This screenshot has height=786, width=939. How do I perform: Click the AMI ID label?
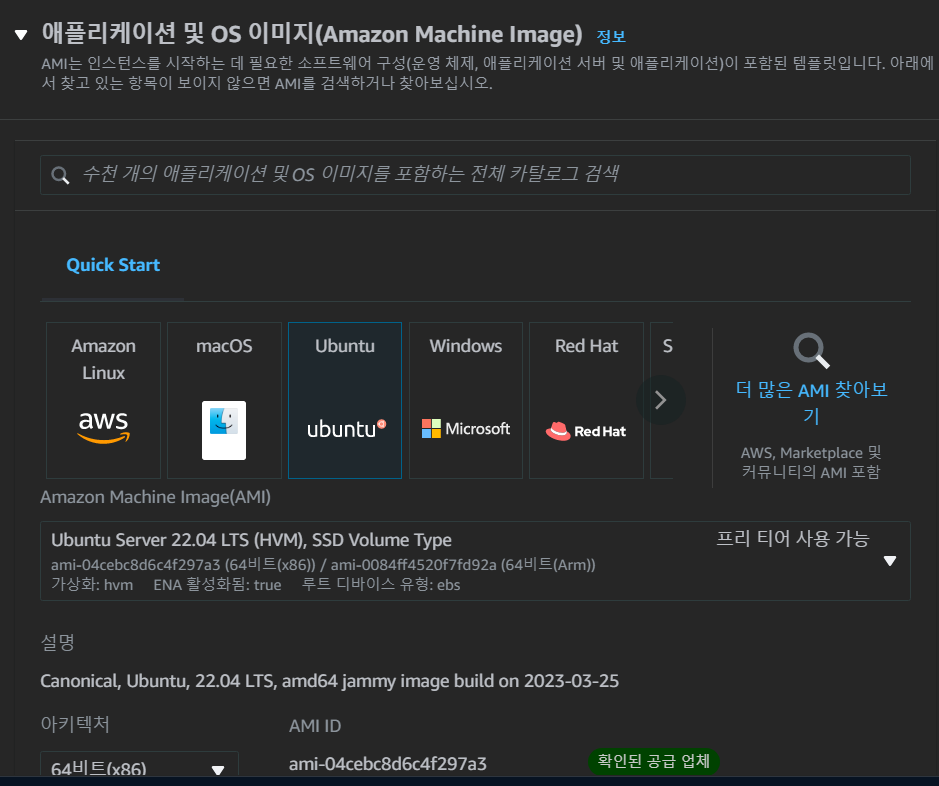click(315, 726)
